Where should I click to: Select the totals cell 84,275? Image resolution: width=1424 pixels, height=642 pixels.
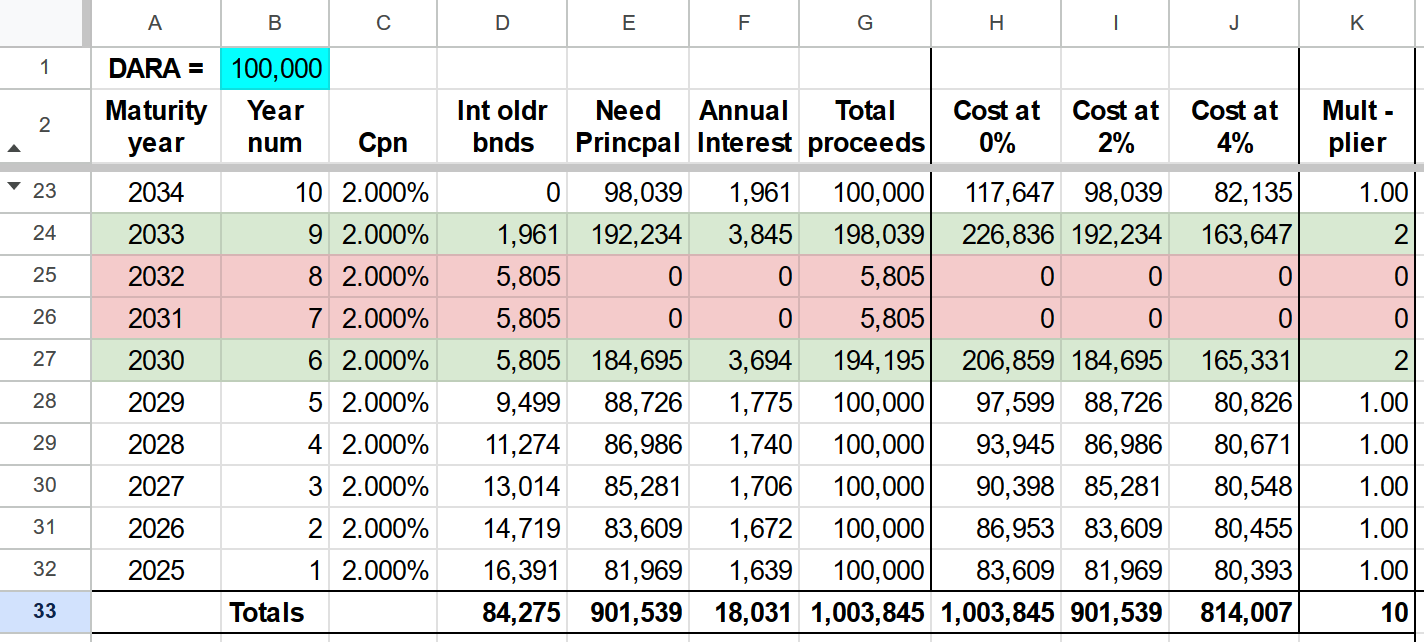tap(502, 612)
